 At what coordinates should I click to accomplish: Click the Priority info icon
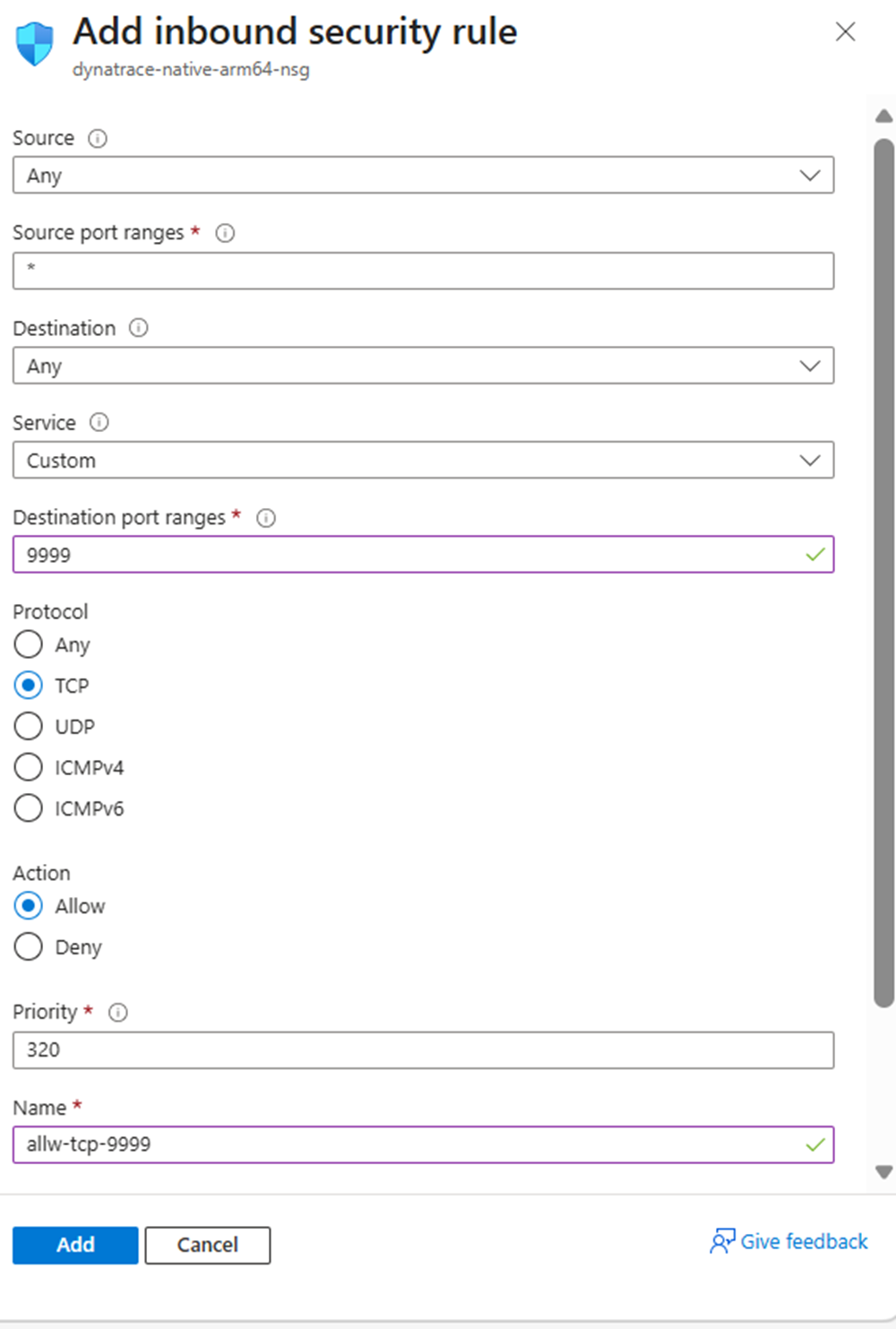tap(117, 1013)
